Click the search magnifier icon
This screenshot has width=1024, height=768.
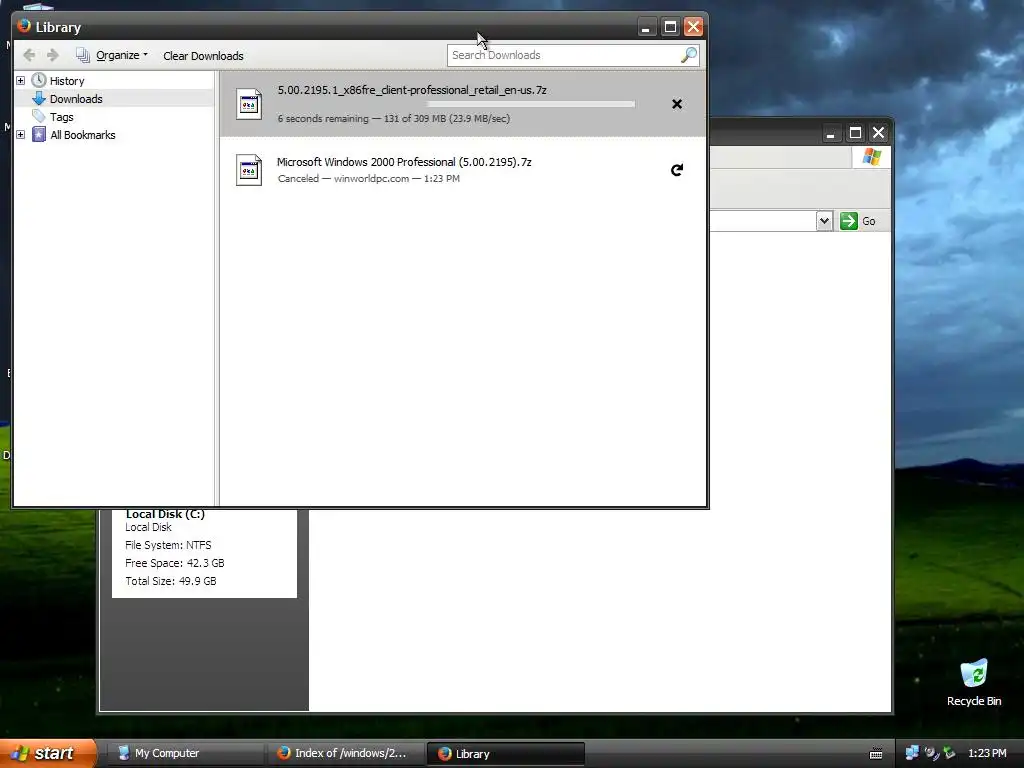click(689, 55)
